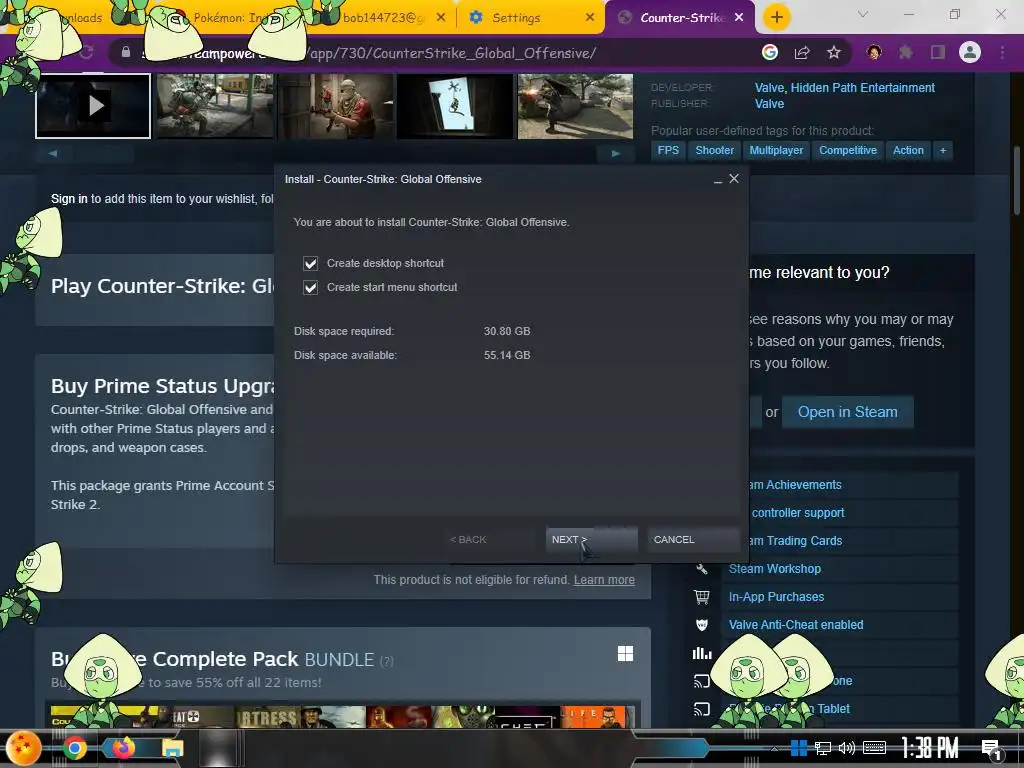
Task: Open the extensions puzzle icon
Action: point(906,53)
